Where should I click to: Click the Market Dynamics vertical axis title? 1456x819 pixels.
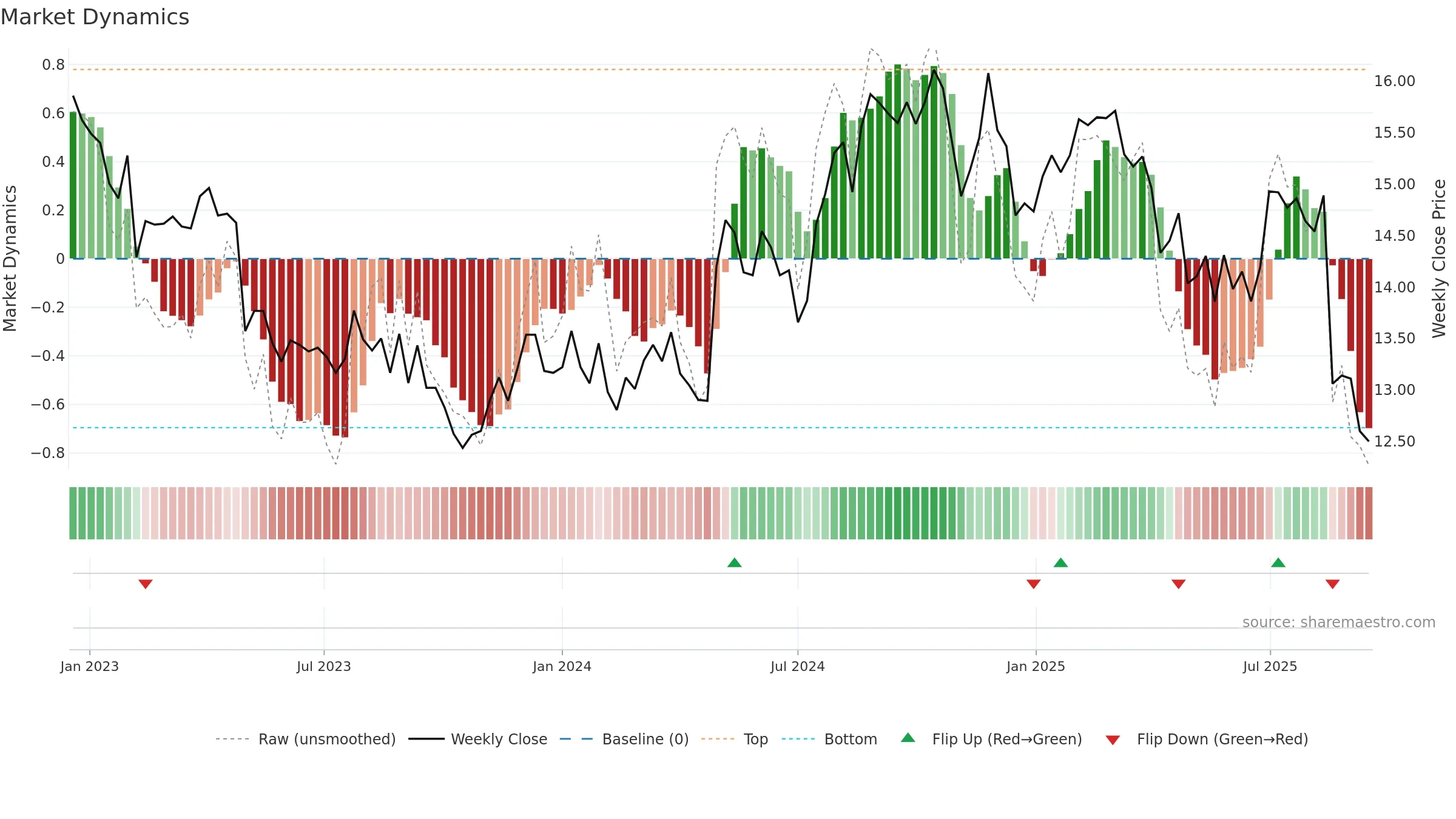(x=10, y=258)
